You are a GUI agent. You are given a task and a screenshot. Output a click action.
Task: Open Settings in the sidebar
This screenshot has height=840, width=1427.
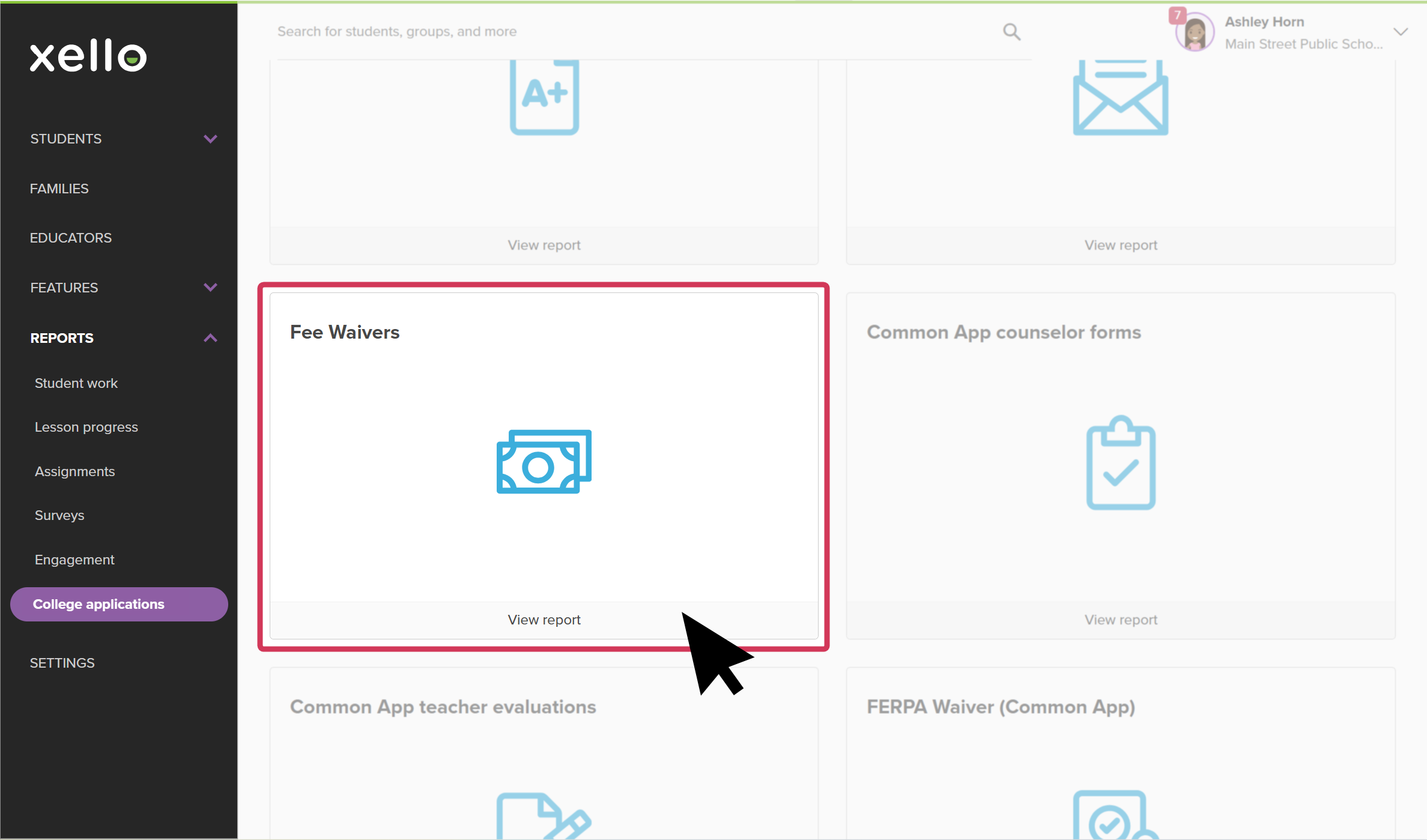point(62,663)
